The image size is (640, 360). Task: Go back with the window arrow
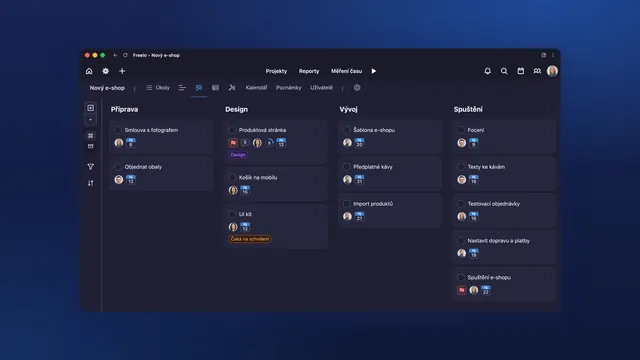(115, 55)
